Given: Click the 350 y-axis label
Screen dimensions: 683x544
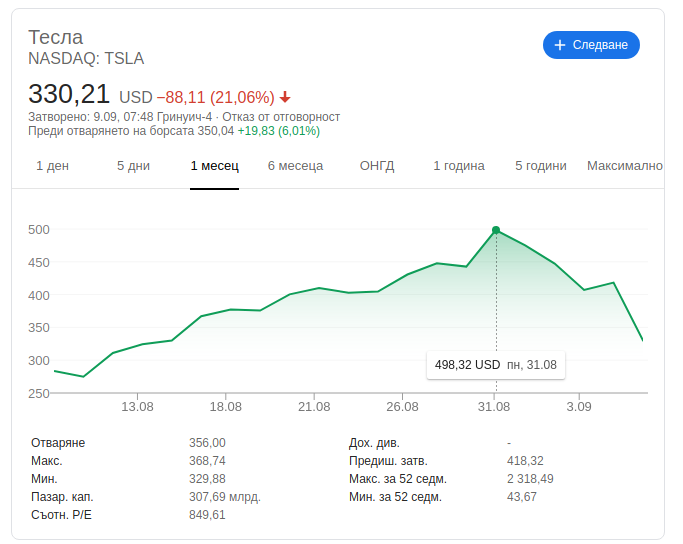Looking at the screenshot, I should pyautogui.click(x=39, y=328).
